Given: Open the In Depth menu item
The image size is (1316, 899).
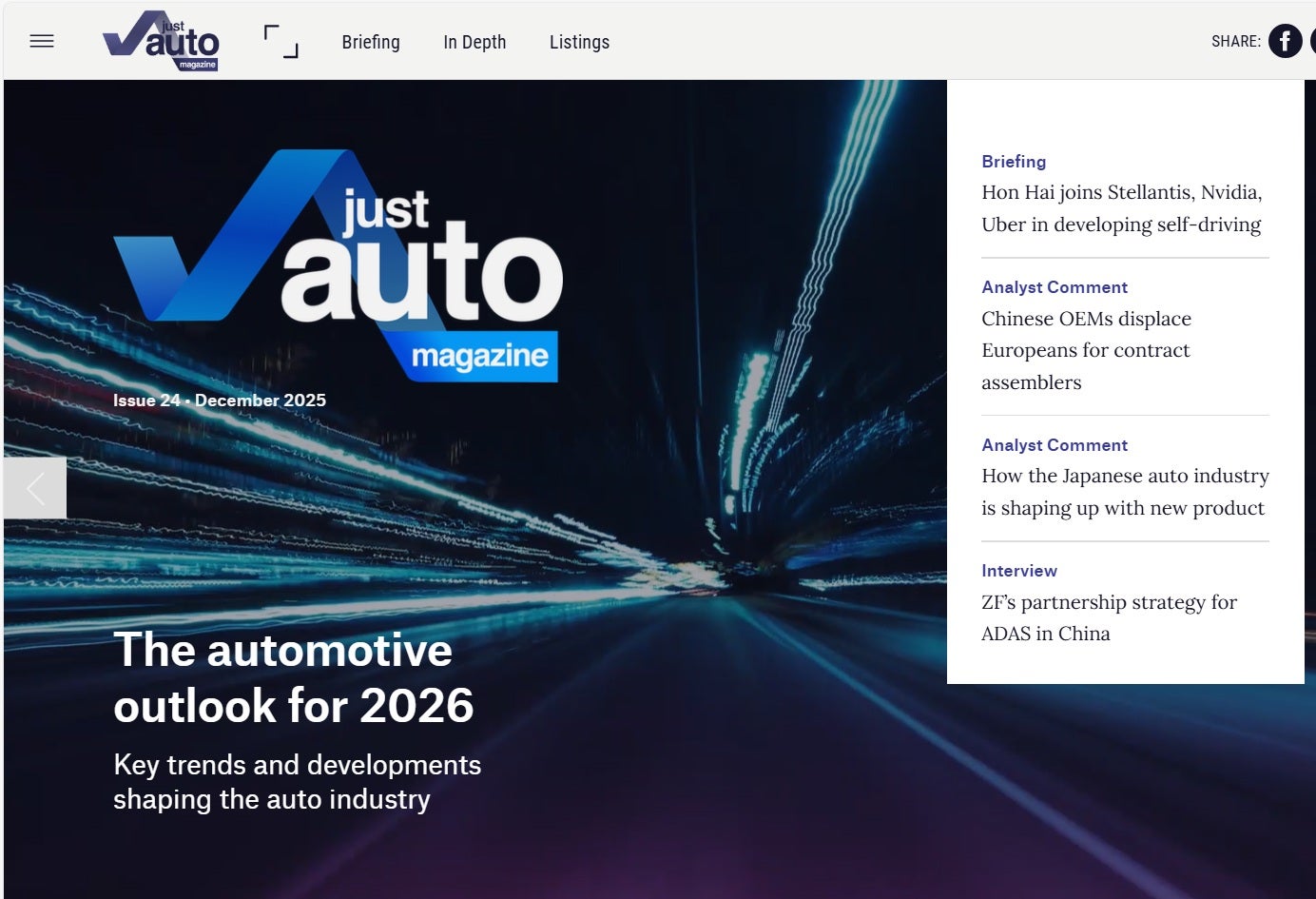Looking at the screenshot, I should [474, 42].
